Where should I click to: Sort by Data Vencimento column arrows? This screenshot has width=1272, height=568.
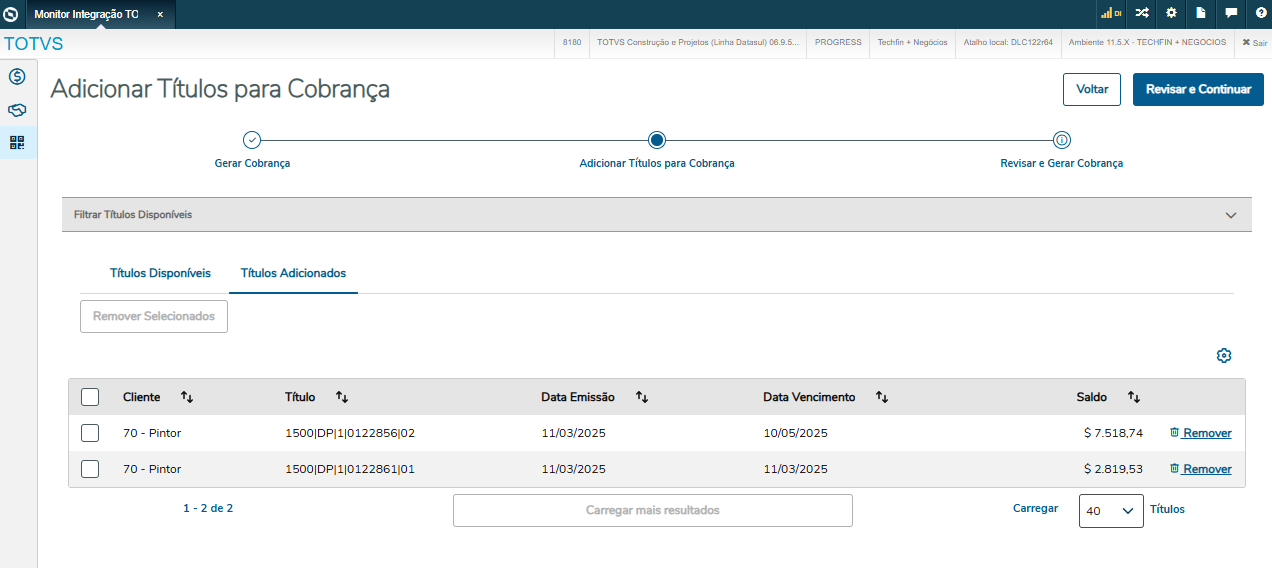coord(882,397)
